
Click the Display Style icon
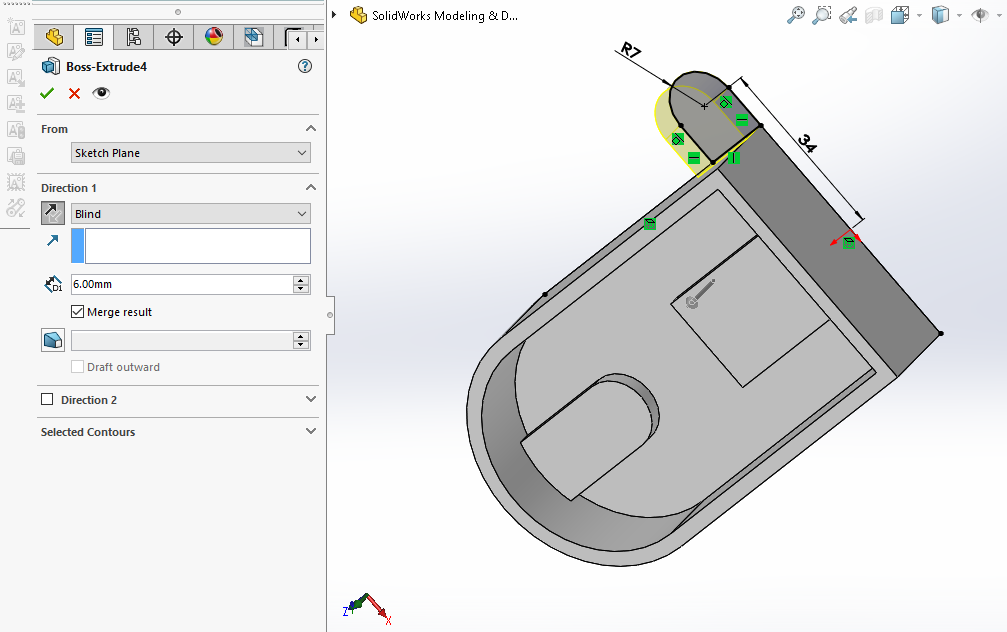click(x=940, y=15)
